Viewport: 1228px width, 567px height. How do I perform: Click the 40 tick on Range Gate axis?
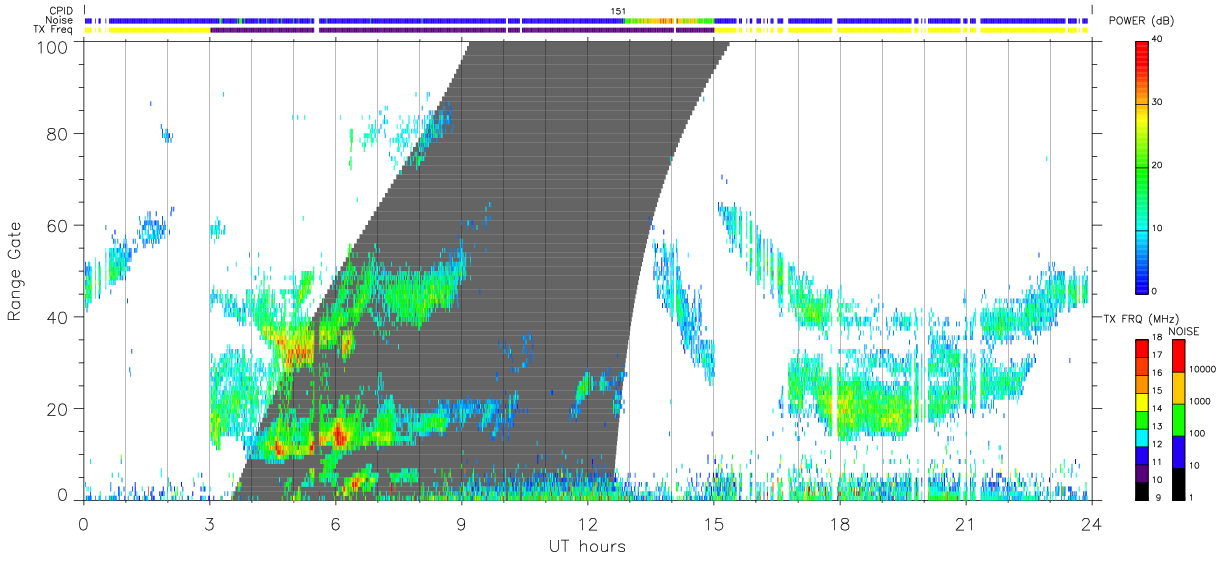pyautogui.click(x=58, y=317)
